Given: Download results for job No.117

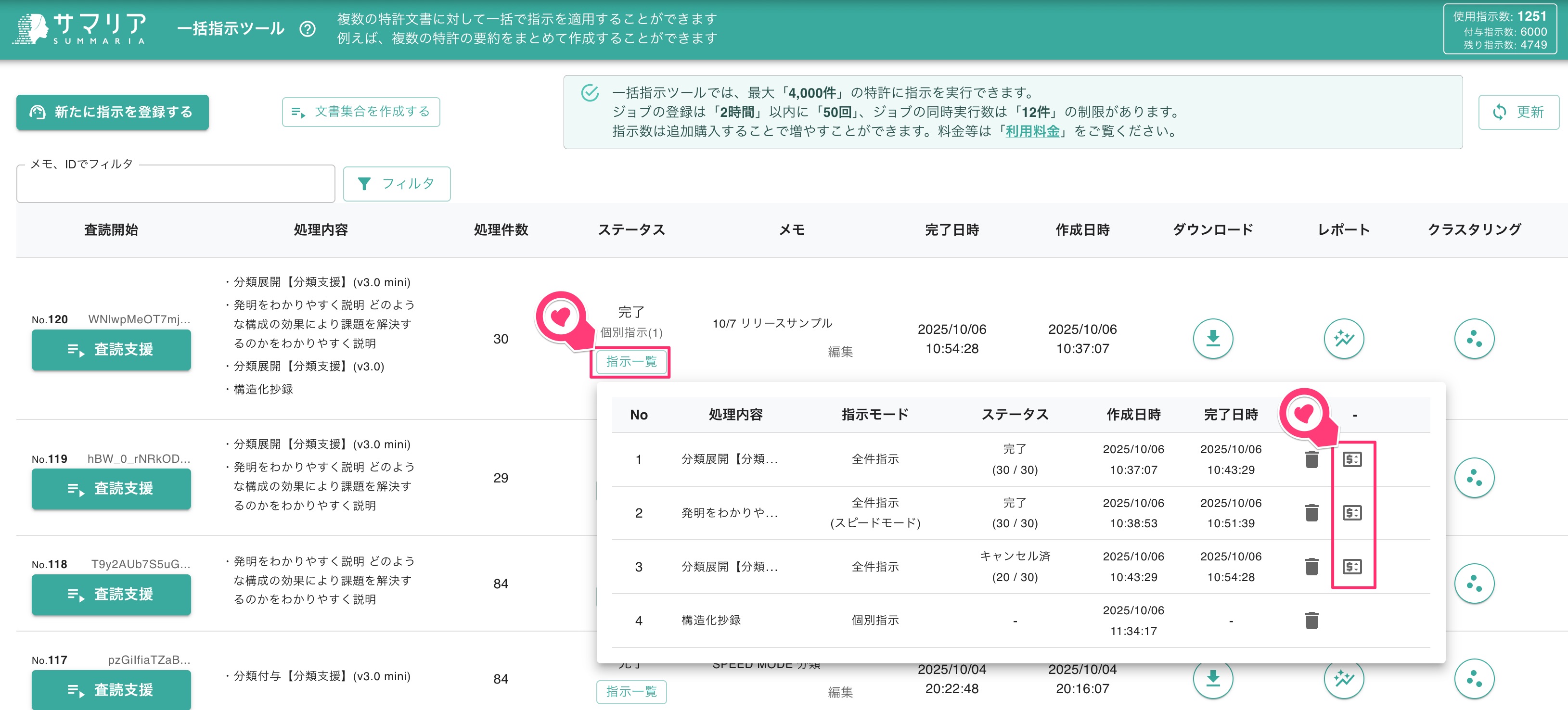Looking at the screenshot, I should click(1212, 678).
